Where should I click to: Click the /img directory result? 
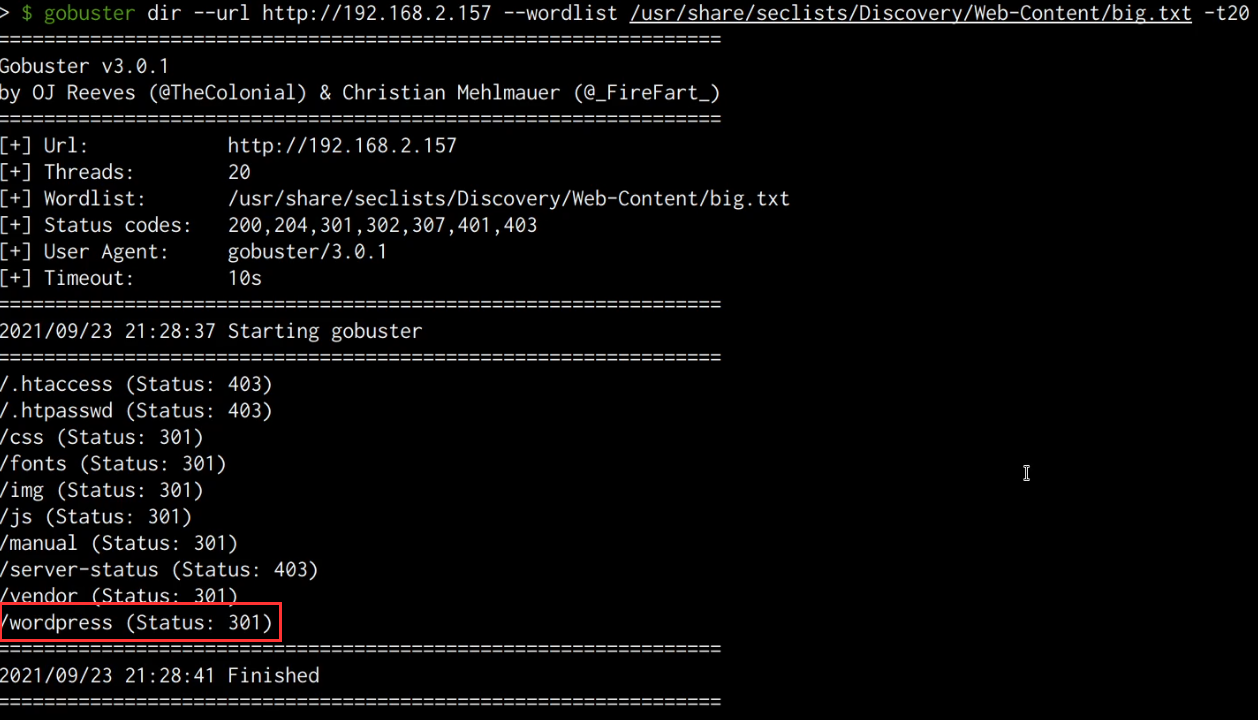pyautogui.click(x=102, y=490)
